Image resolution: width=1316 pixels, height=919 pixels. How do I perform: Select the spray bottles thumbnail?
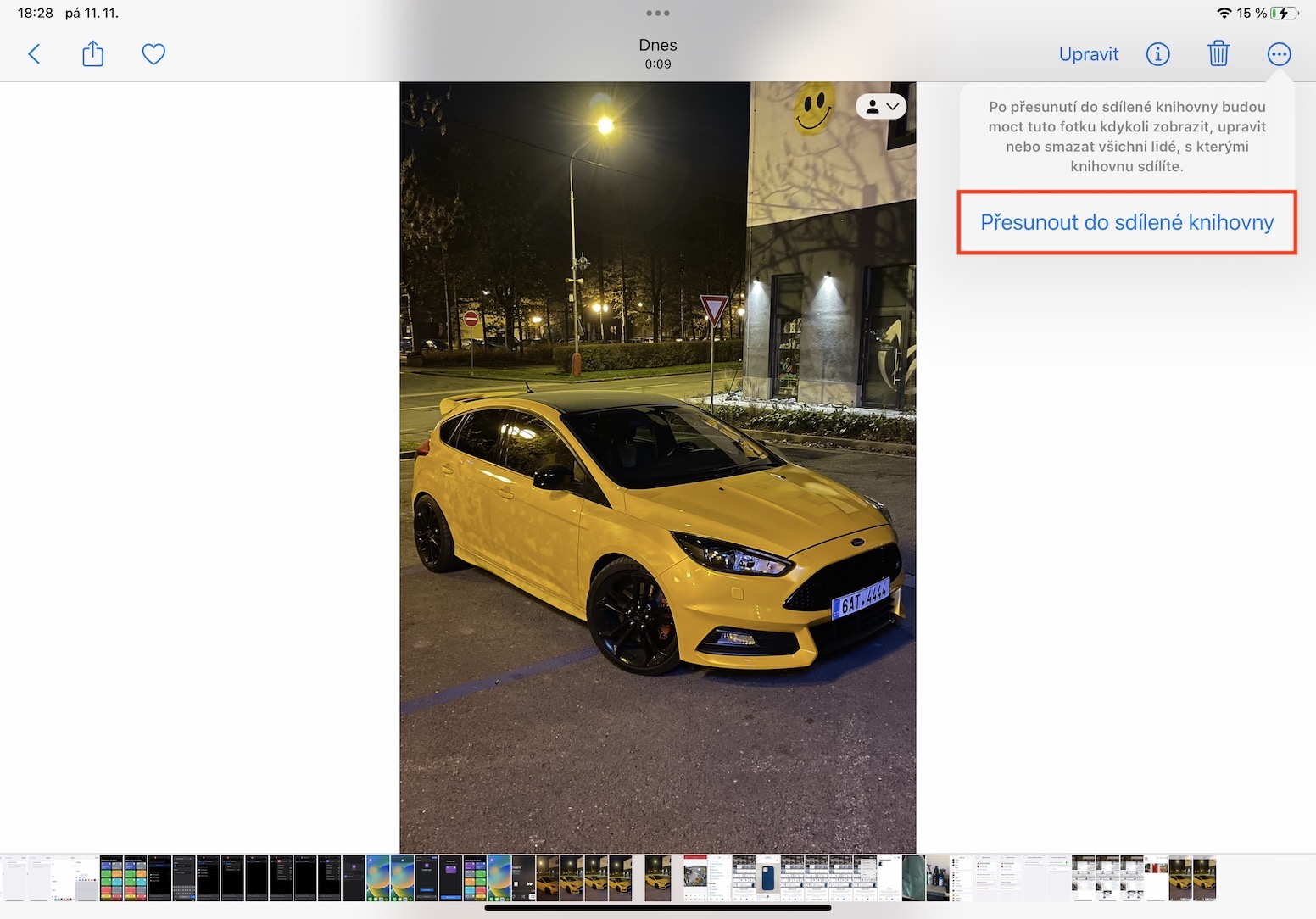(937, 878)
